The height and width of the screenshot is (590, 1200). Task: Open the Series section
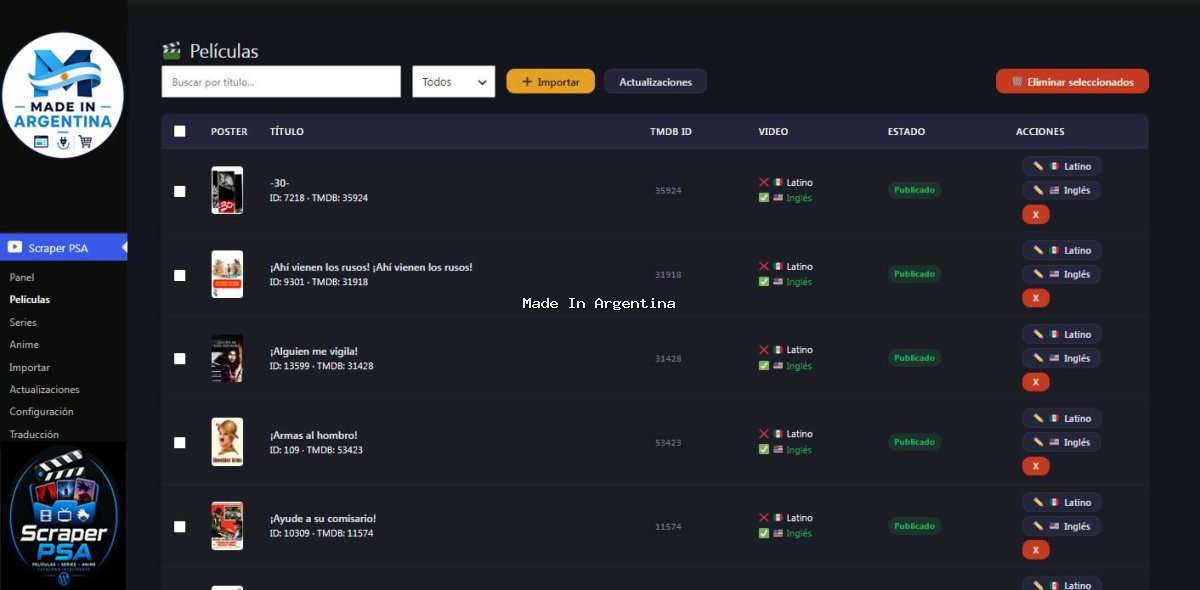[x=23, y=322]
